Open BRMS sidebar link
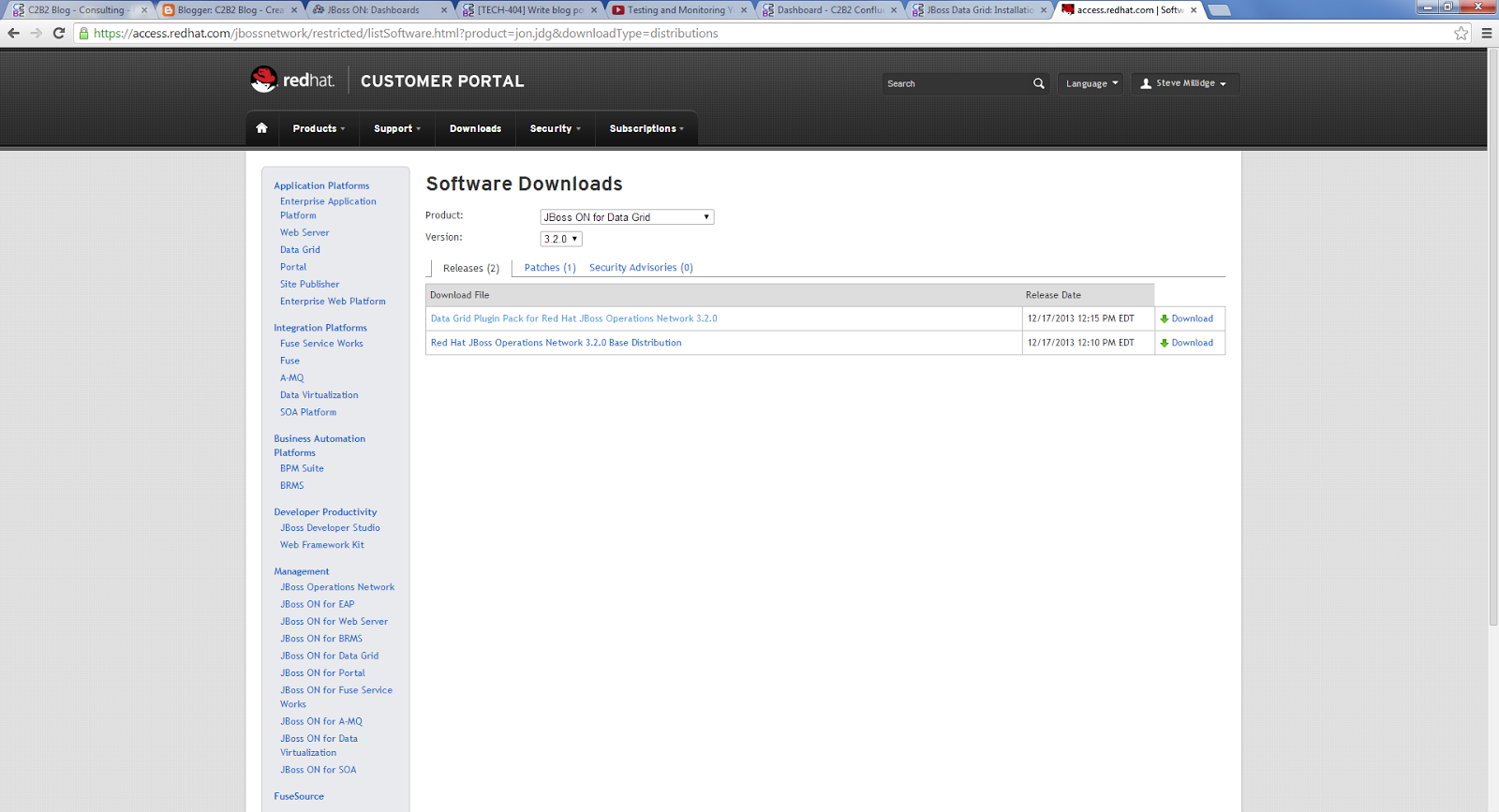This screenshot has width=1499, height=812. click(291, 485)
